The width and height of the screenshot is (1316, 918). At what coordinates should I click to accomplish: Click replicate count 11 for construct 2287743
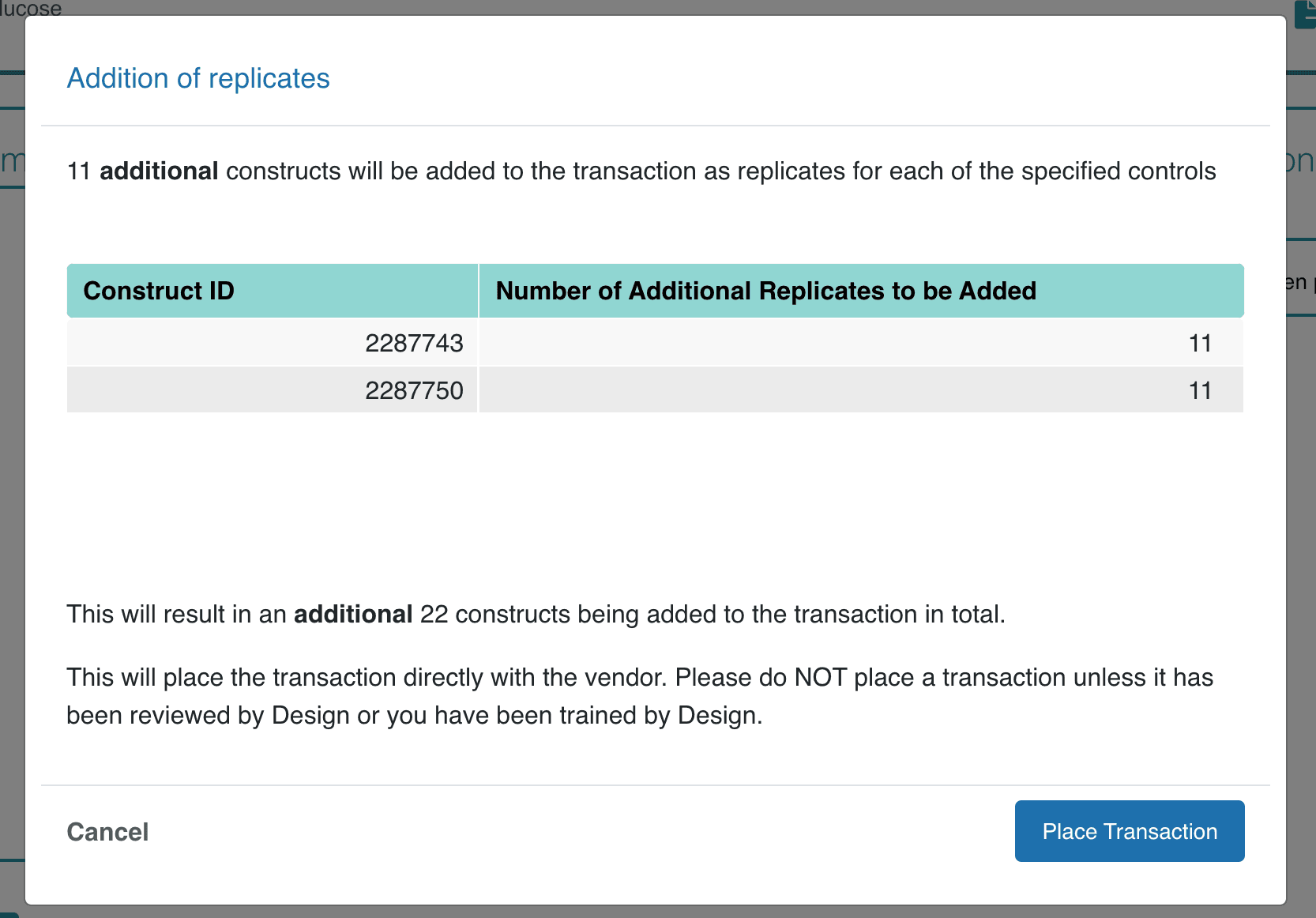[x=1200, y=343]
